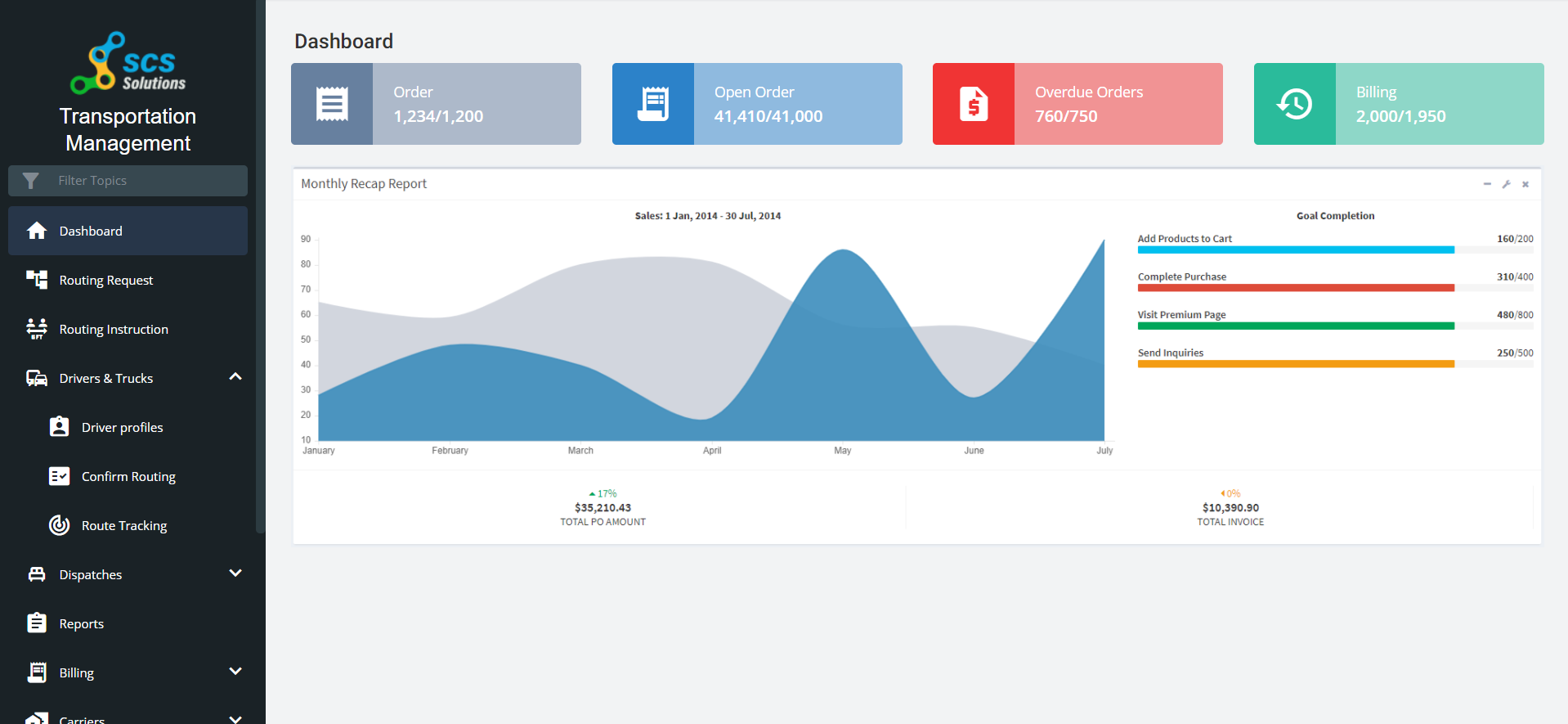The image size is (1568, 724).
Task: Click the sales date range chart title
Action: 708,216
